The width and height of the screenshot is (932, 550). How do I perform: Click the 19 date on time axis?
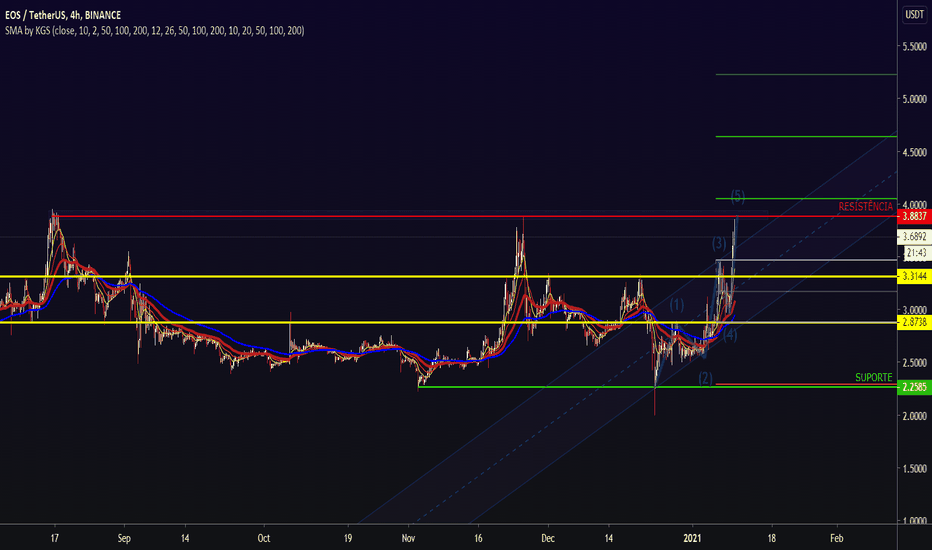click(x=348, y=538)
